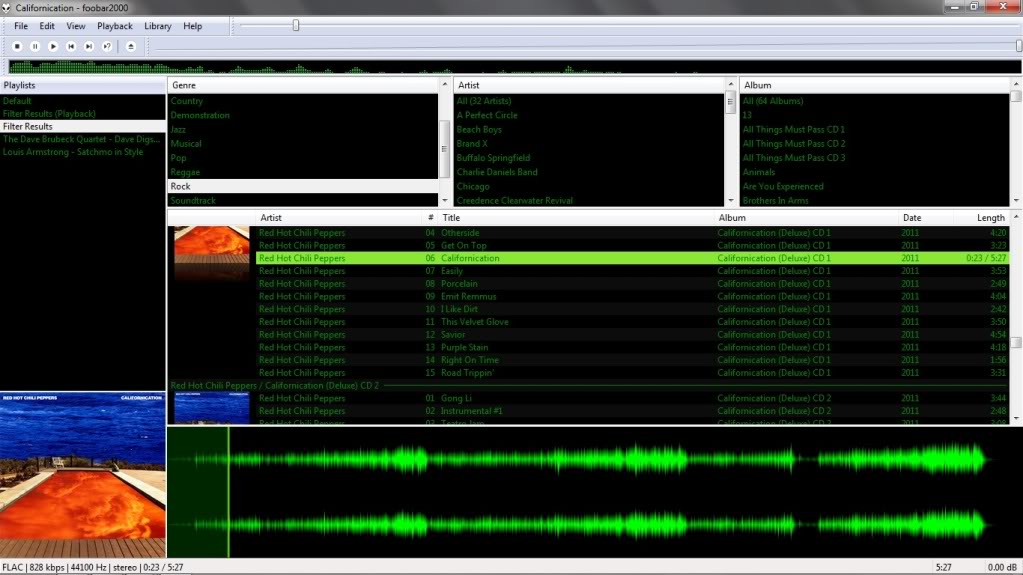Click the Open/eject file icon
Image resolution: width=1023 pixels, height=575 pixels.
point(130,46)
